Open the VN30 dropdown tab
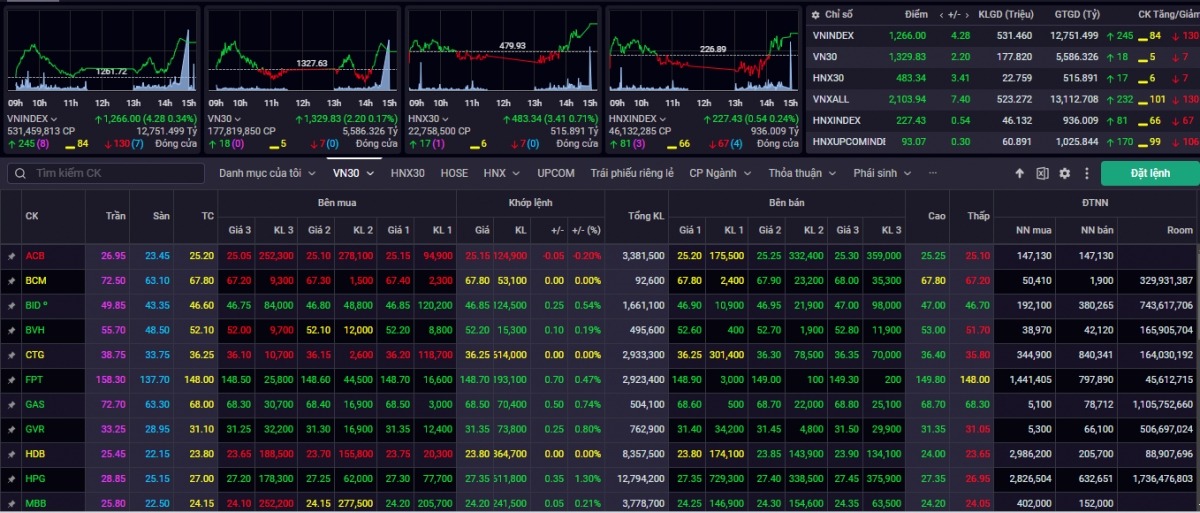Image resolution: width=1200 pixels, height=513 pixels. (353, 173)
